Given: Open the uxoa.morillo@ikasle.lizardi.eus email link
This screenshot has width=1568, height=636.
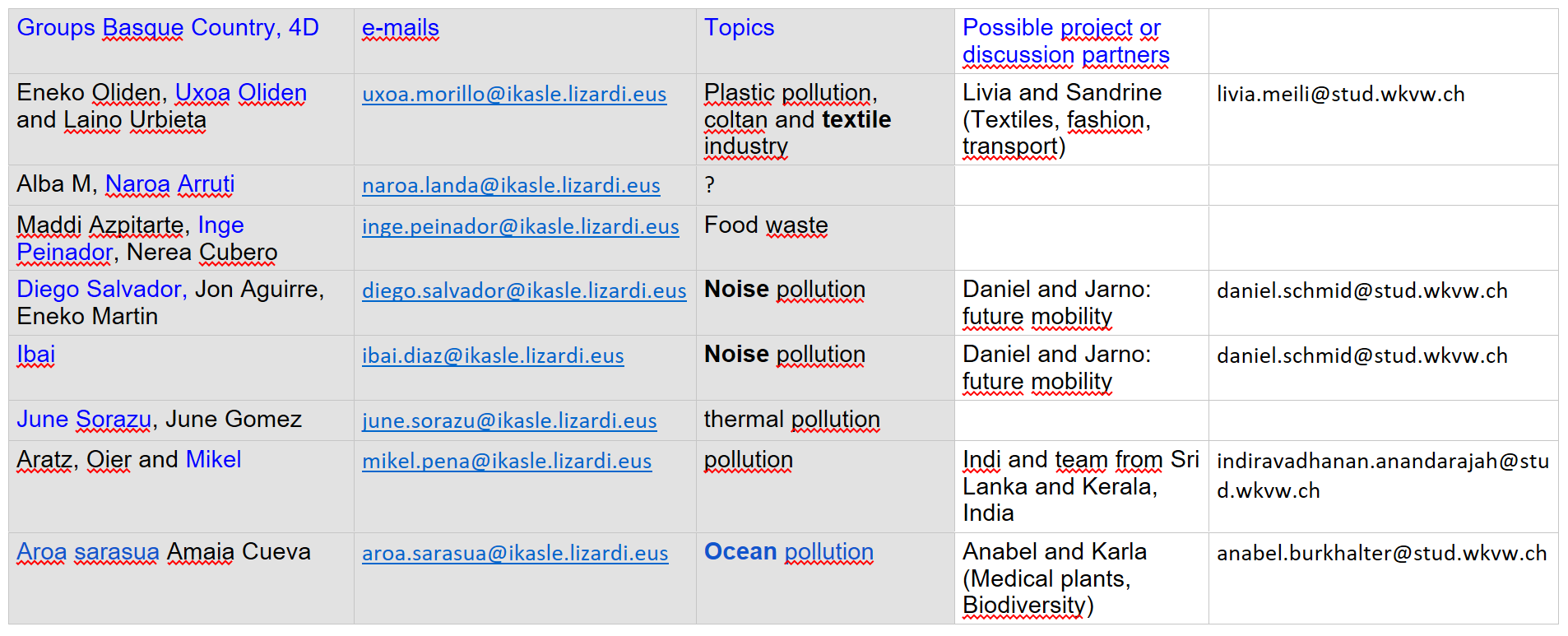Looking at the screenshot, I should pyautogui.click(x=513, y=95).
